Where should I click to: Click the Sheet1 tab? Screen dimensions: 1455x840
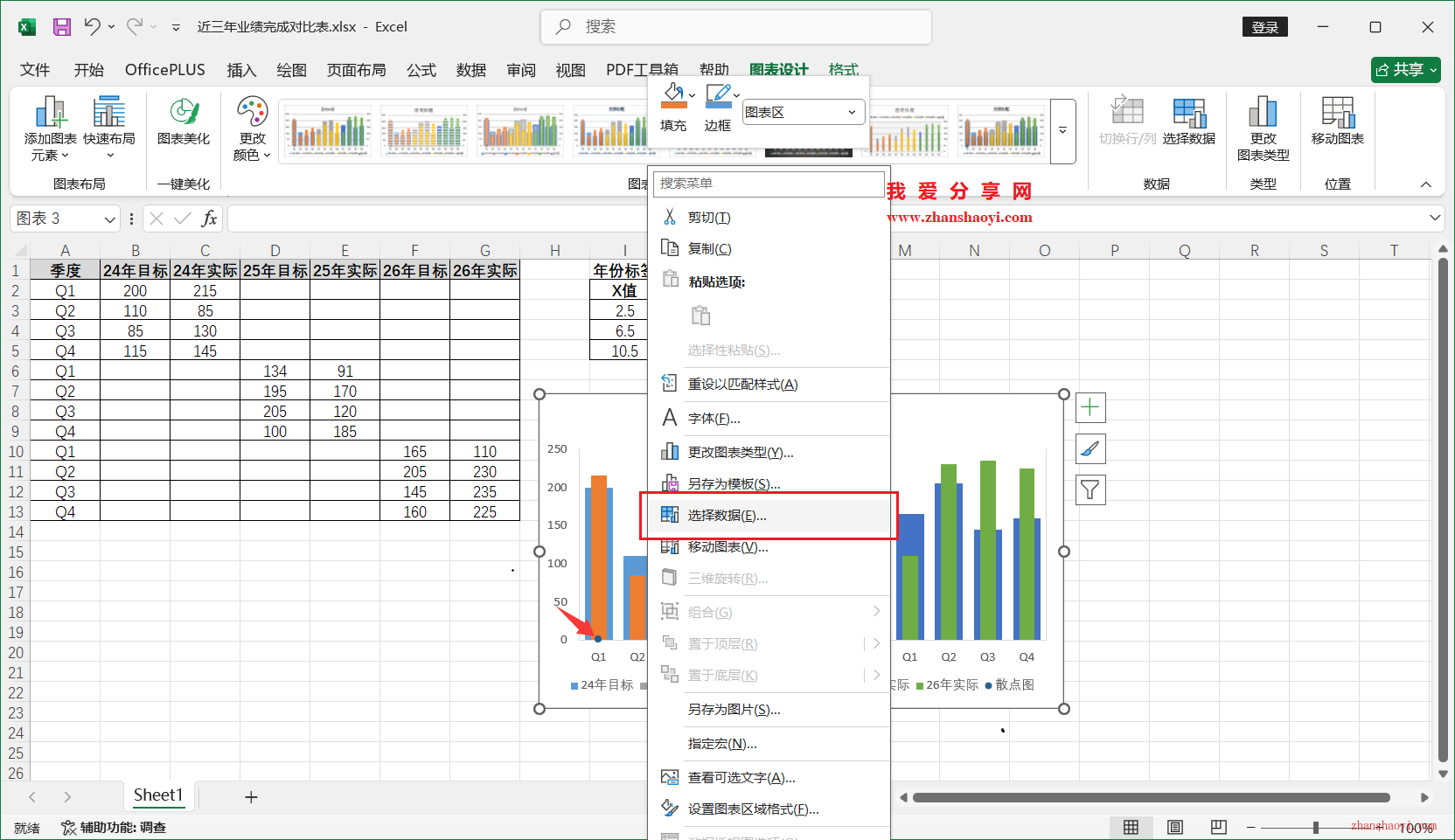pos(158,795)
